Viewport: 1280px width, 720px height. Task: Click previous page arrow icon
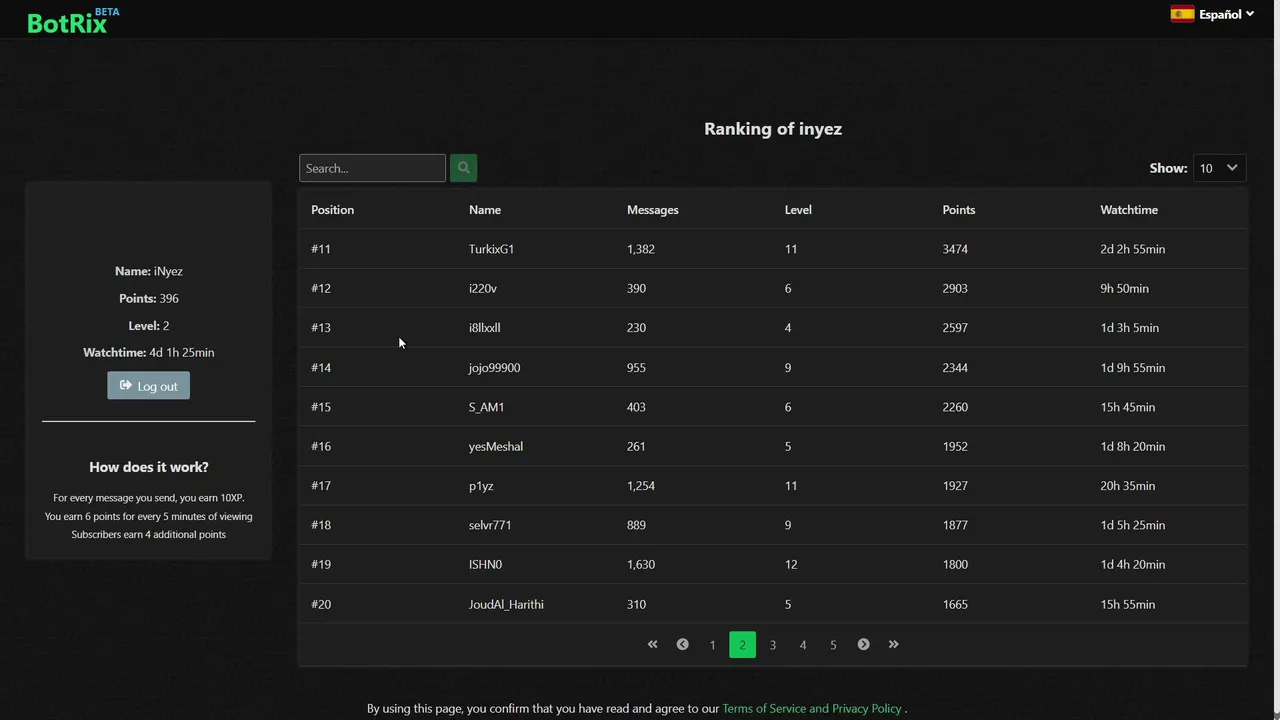pyautogui.click(x=683, y=645)
